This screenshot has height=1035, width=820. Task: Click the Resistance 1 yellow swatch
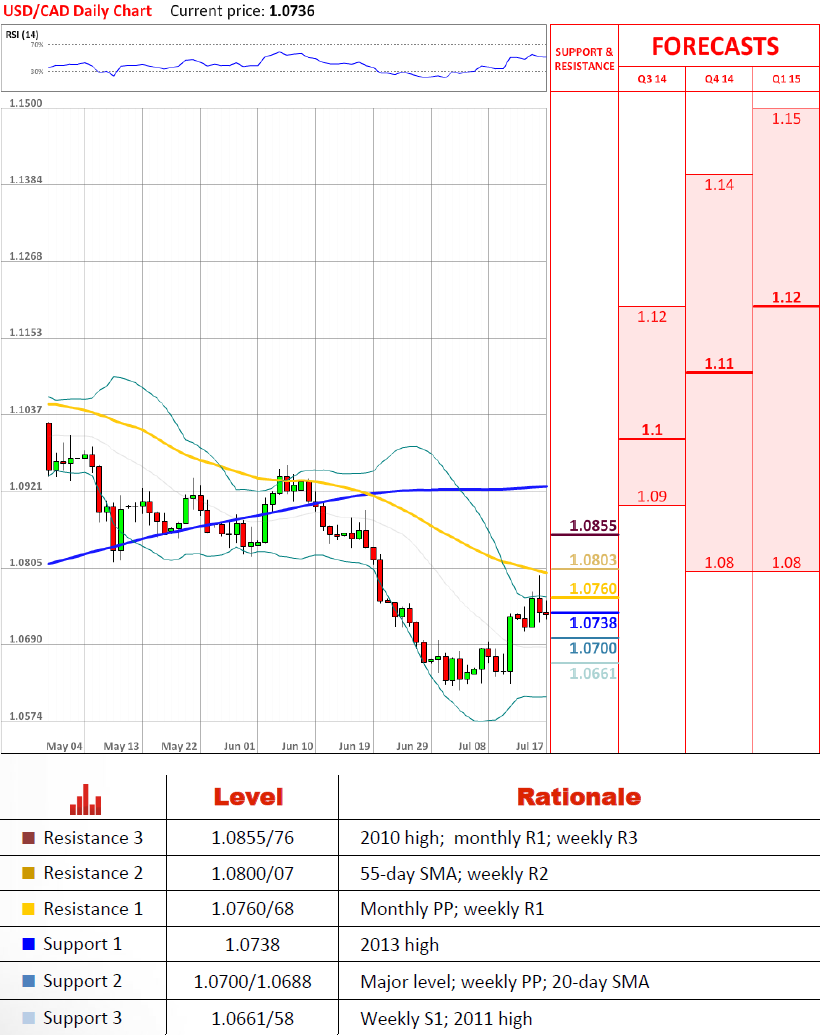(28, 909)
